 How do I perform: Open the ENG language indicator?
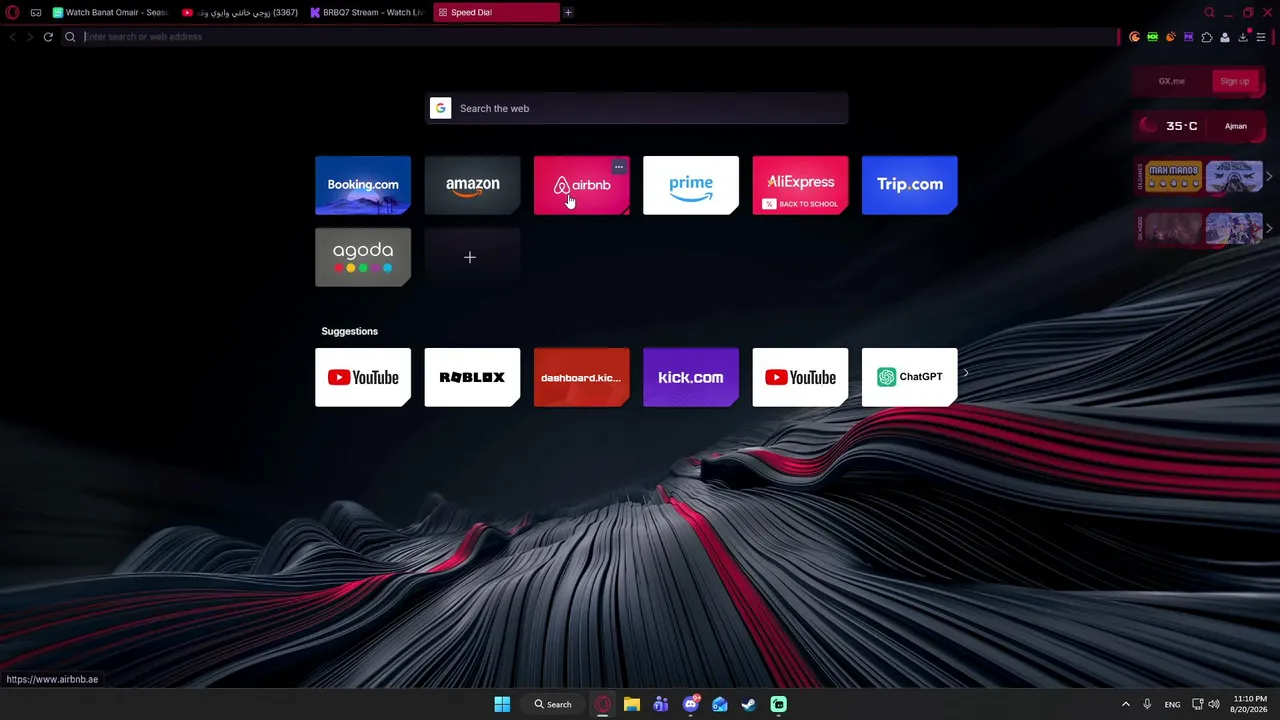[x=1172, y=704]
